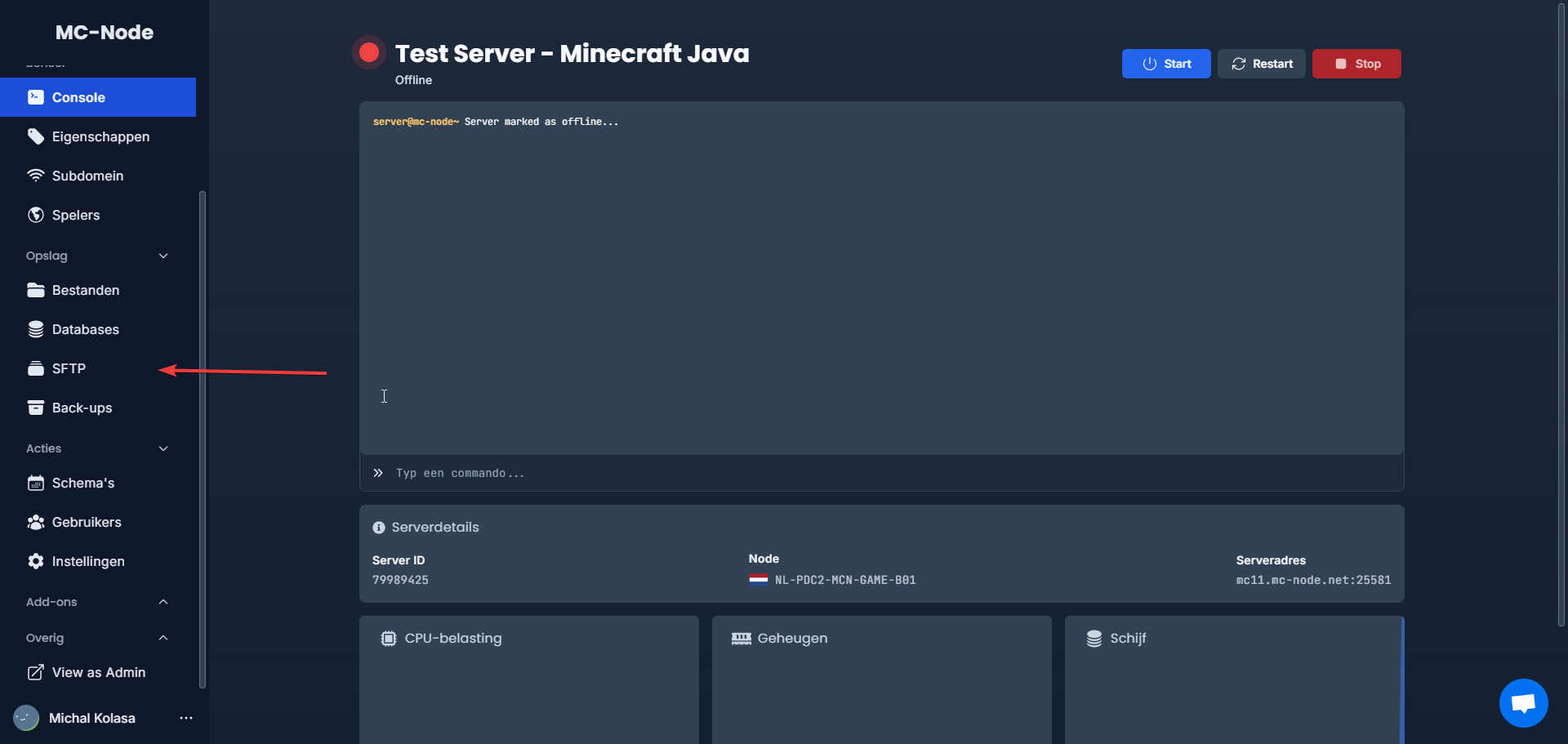Viewport: 1568px width, 744px height.
Task: Click the Console terminal icon
Action: (36, 97)
